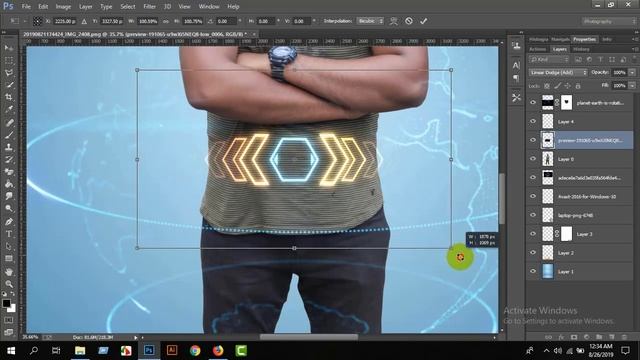The width and height of the screenshot is (640, 360).
Task: Select the Healing Brush tool
Action: pos(9,122)
